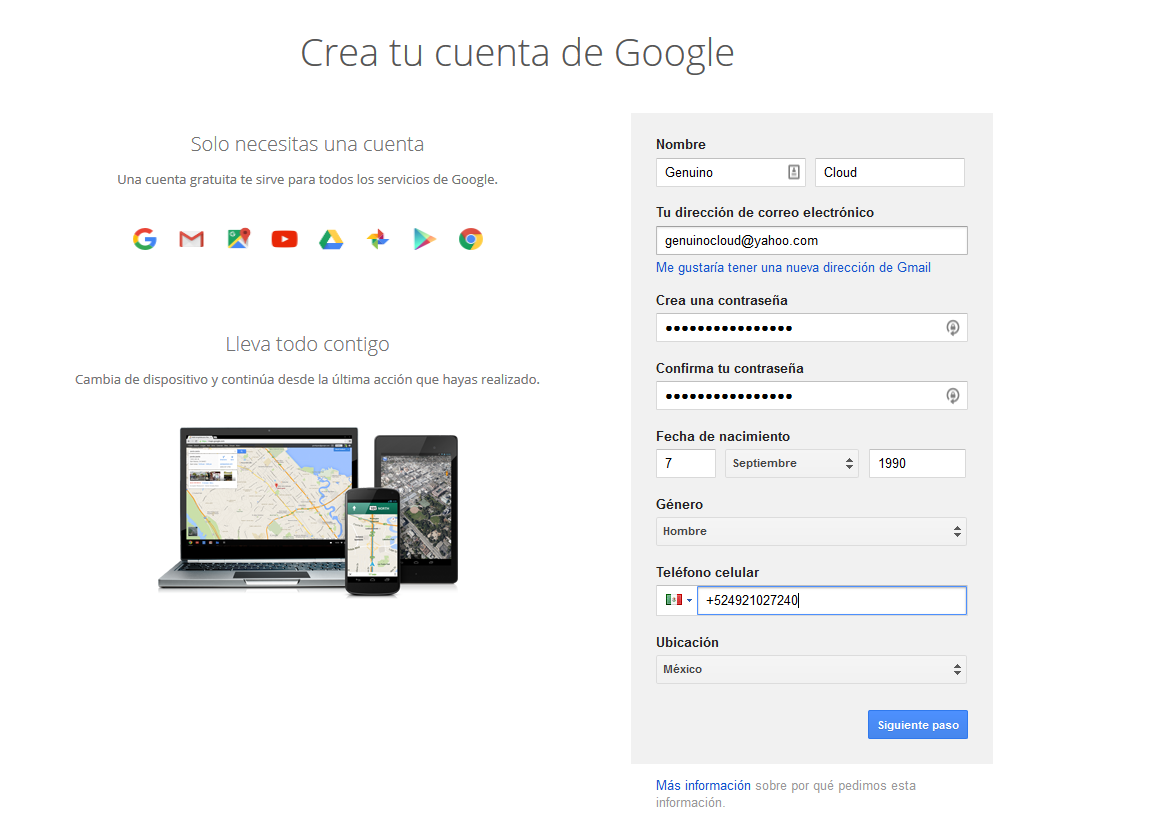This screenshot has height=823, width=1158.
Task: Click the birth day field showing 7
Action: click(686, 463)
